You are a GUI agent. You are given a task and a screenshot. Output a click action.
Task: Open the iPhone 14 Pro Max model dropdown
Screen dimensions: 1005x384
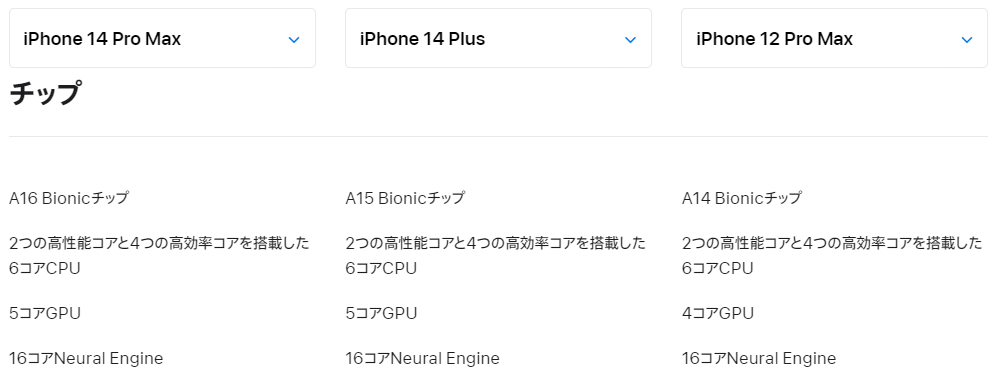[x=162, y=38]
